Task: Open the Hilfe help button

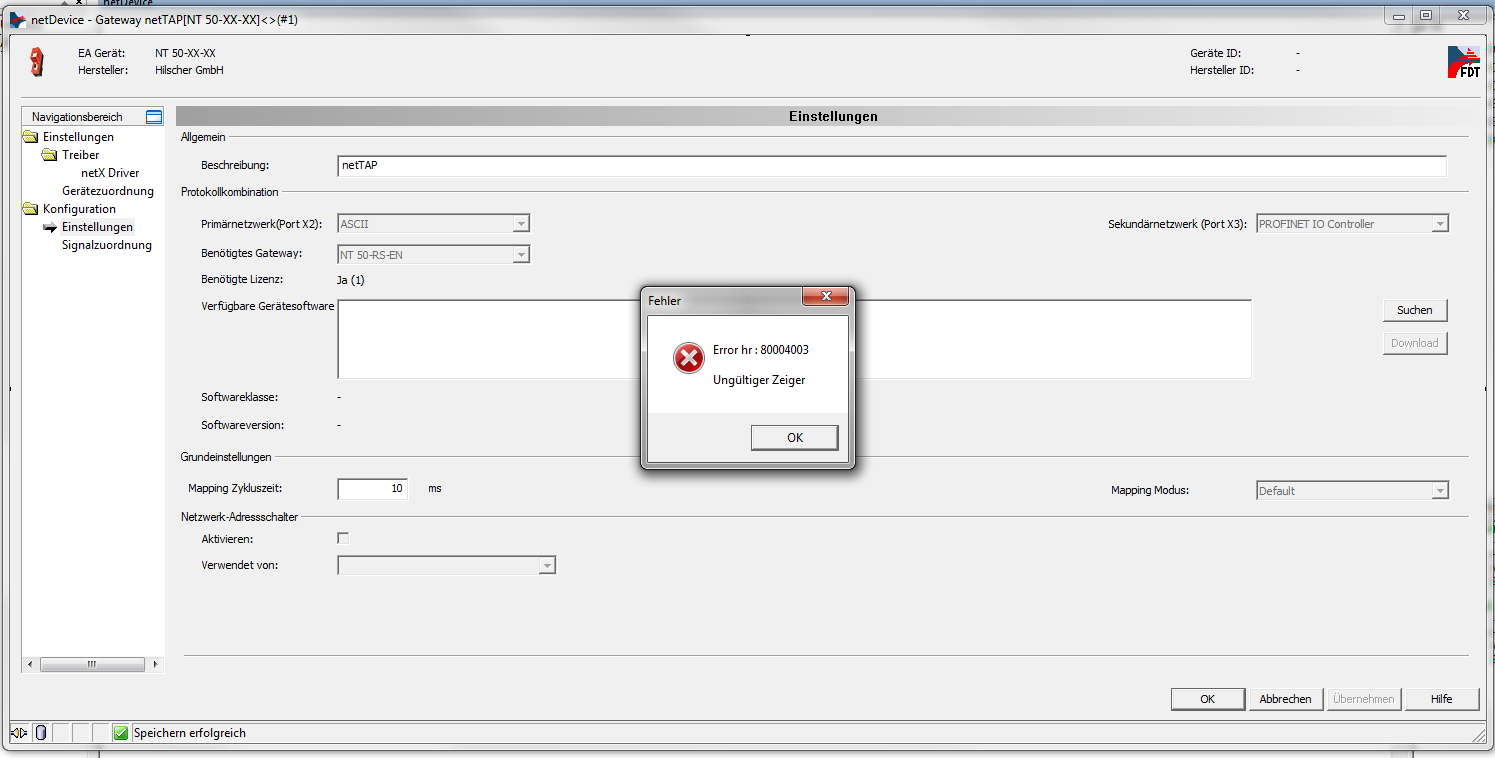Action: point(1442,699)
